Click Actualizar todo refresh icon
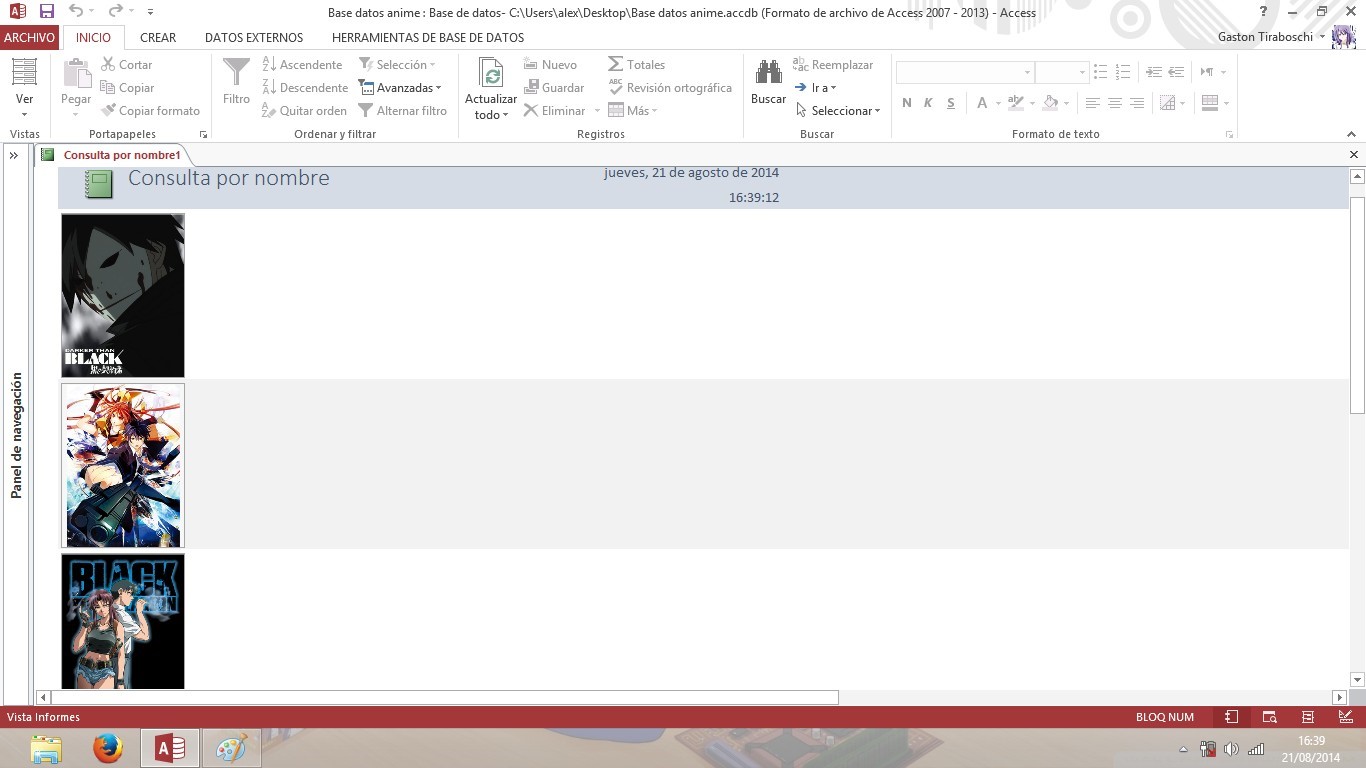Viewport: 1366px width, 768px height. [x=491, y=73]
